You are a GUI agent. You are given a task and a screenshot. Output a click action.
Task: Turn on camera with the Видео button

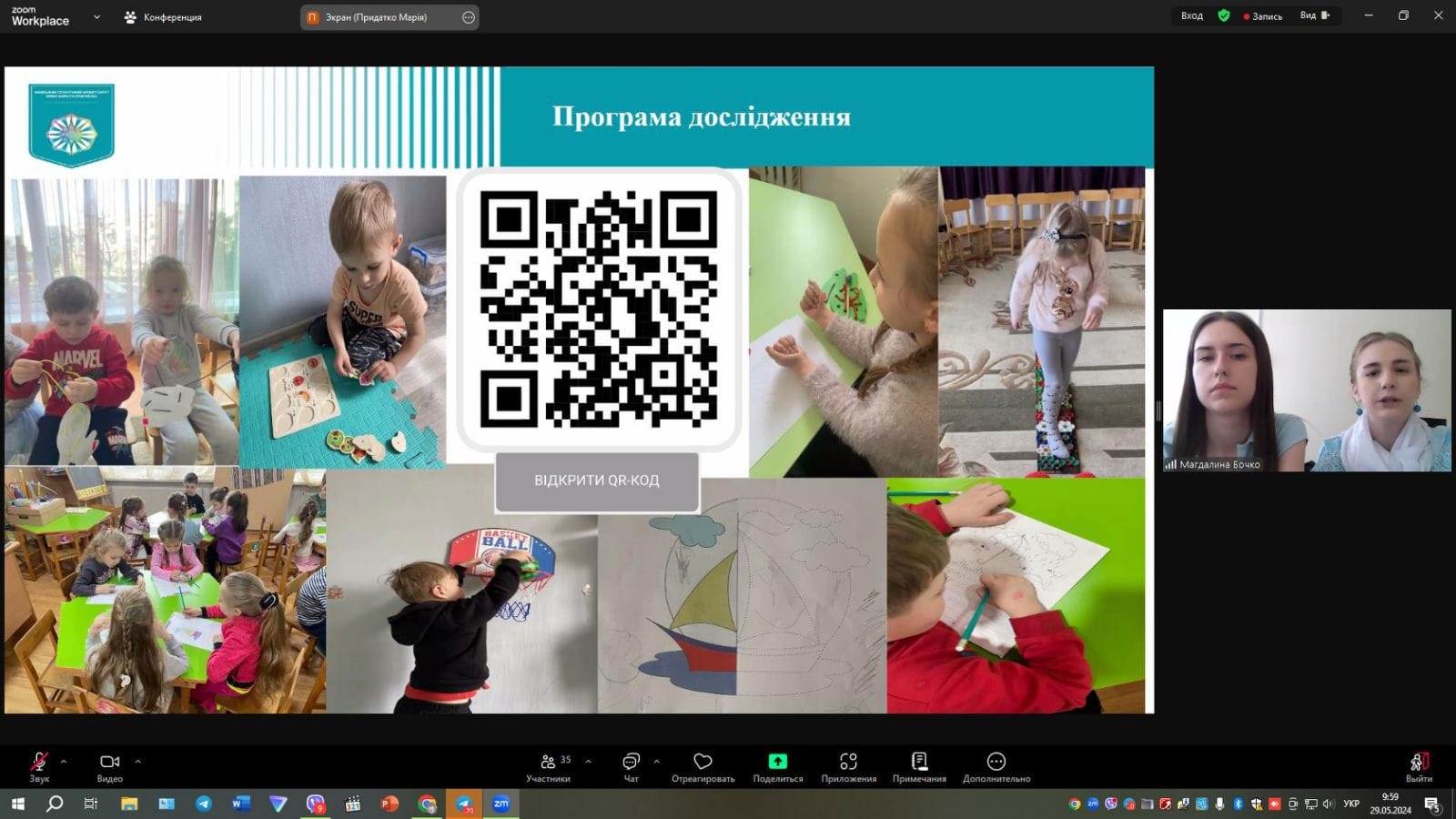[x=110, y=766]
